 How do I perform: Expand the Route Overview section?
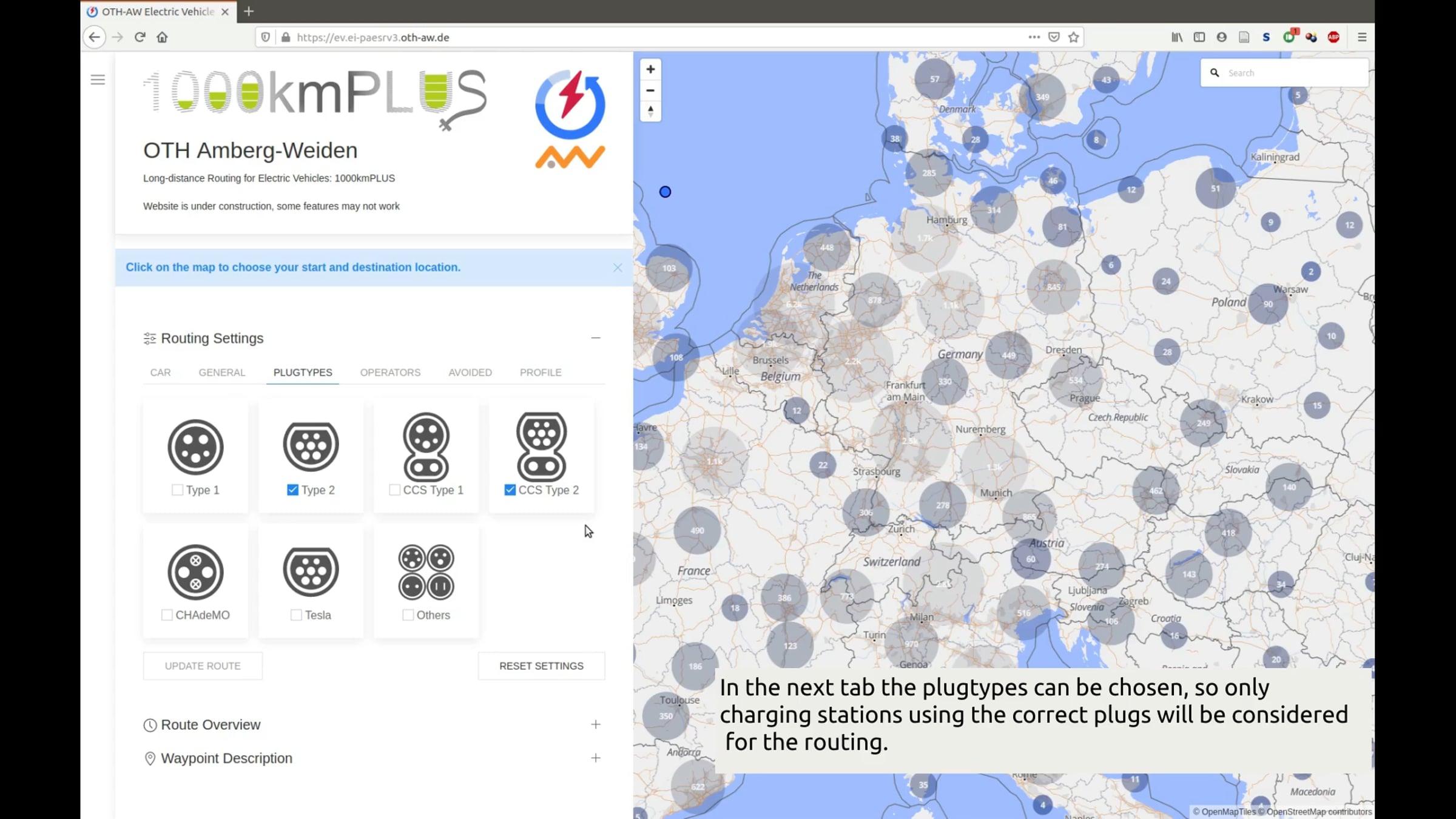[596, 724]
